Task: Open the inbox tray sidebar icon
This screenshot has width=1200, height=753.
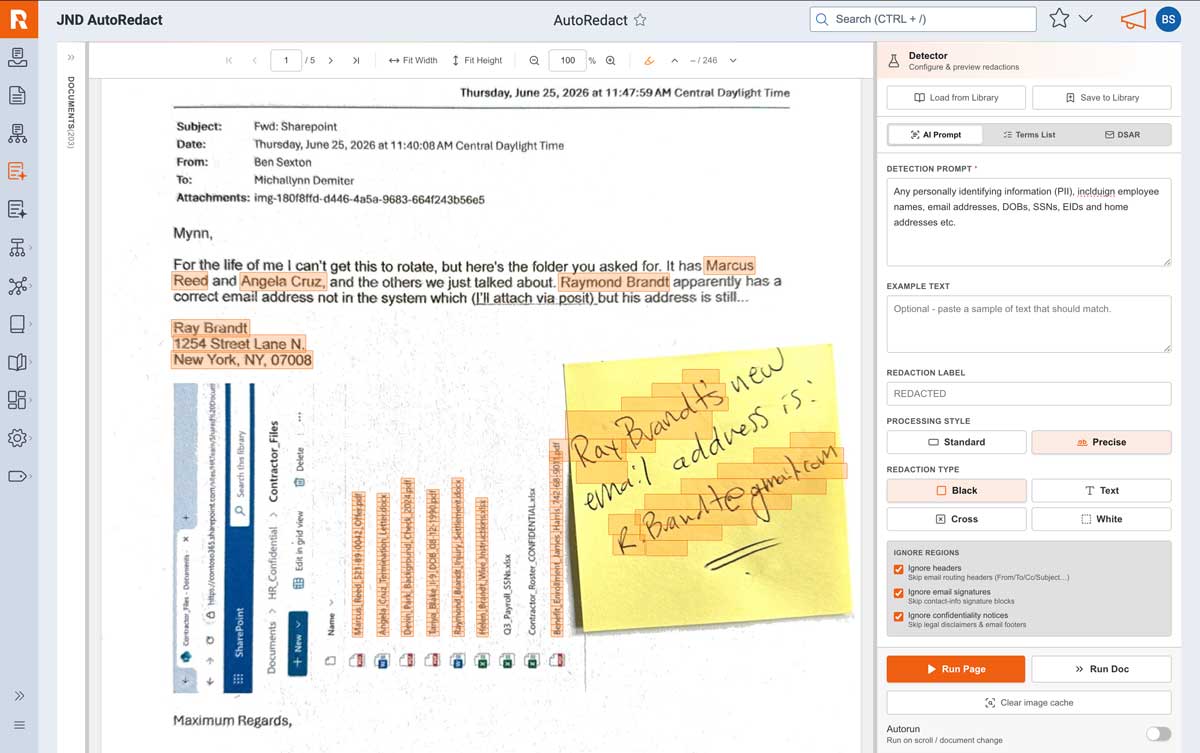Action: coord(17,57)
